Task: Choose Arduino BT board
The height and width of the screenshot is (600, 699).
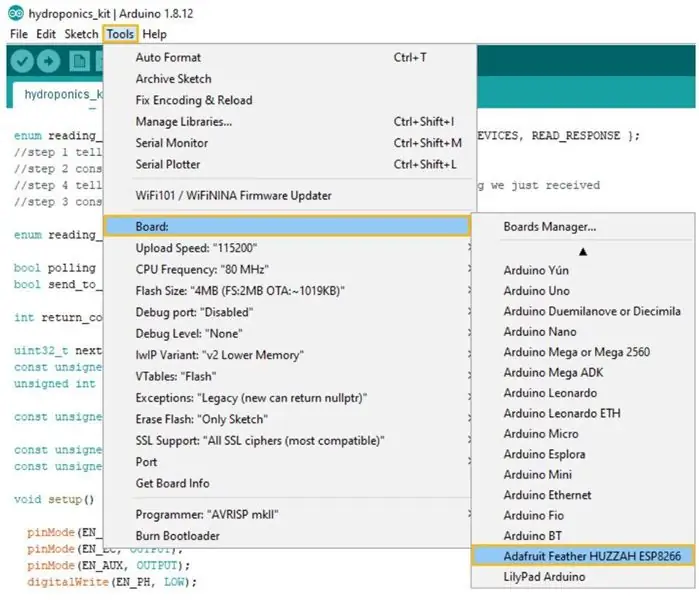Action: (583, 536)
